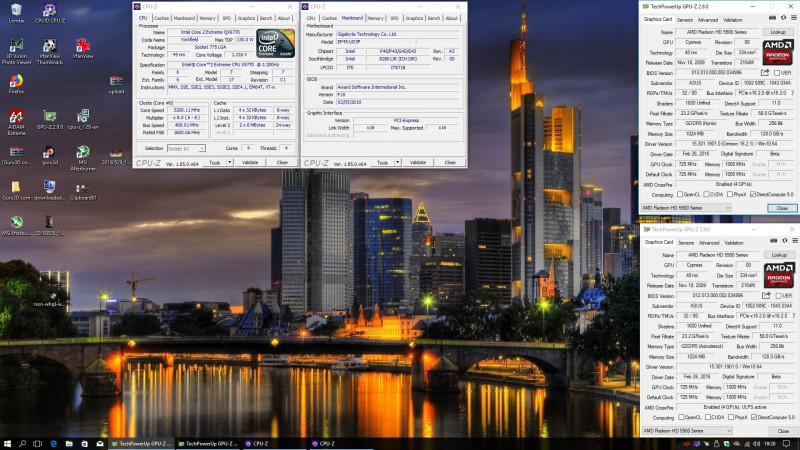Screen dimensions: 800x450
Task: Open the 3D Vision Photo Viewer shortcut
Action: (x=16, y=52)
